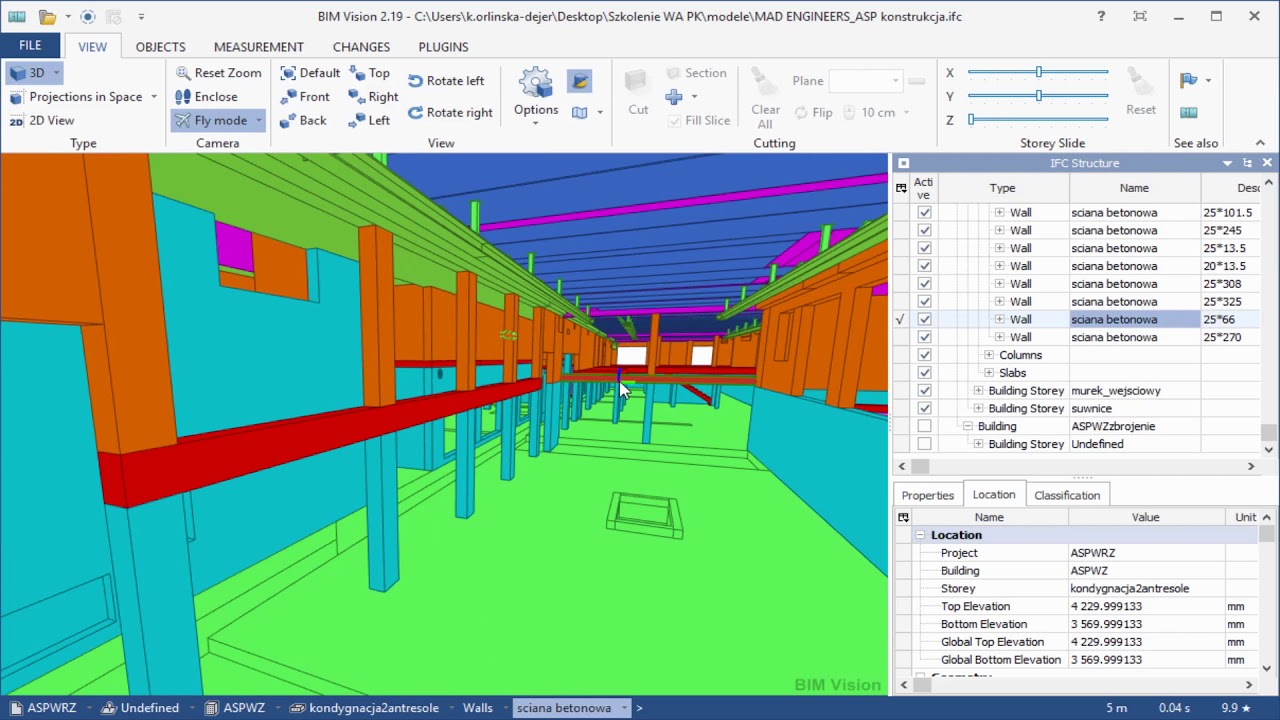This screenshot has height=720, width=1280.
Task: Switch to the Default view
Action: [310, 73]
